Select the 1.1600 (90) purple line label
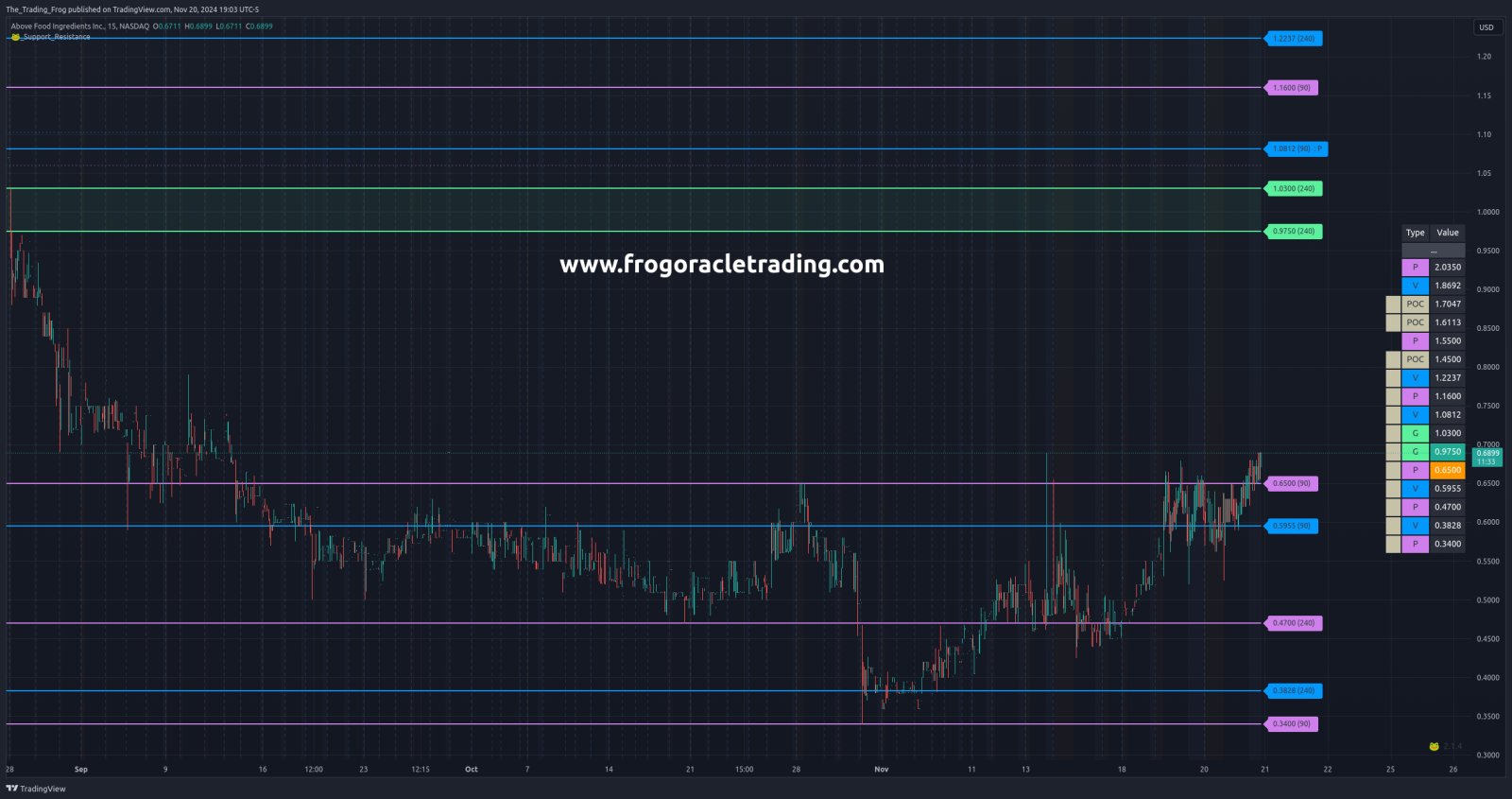The height and width of the screenshot is (799, 1512). (1291, 88)
